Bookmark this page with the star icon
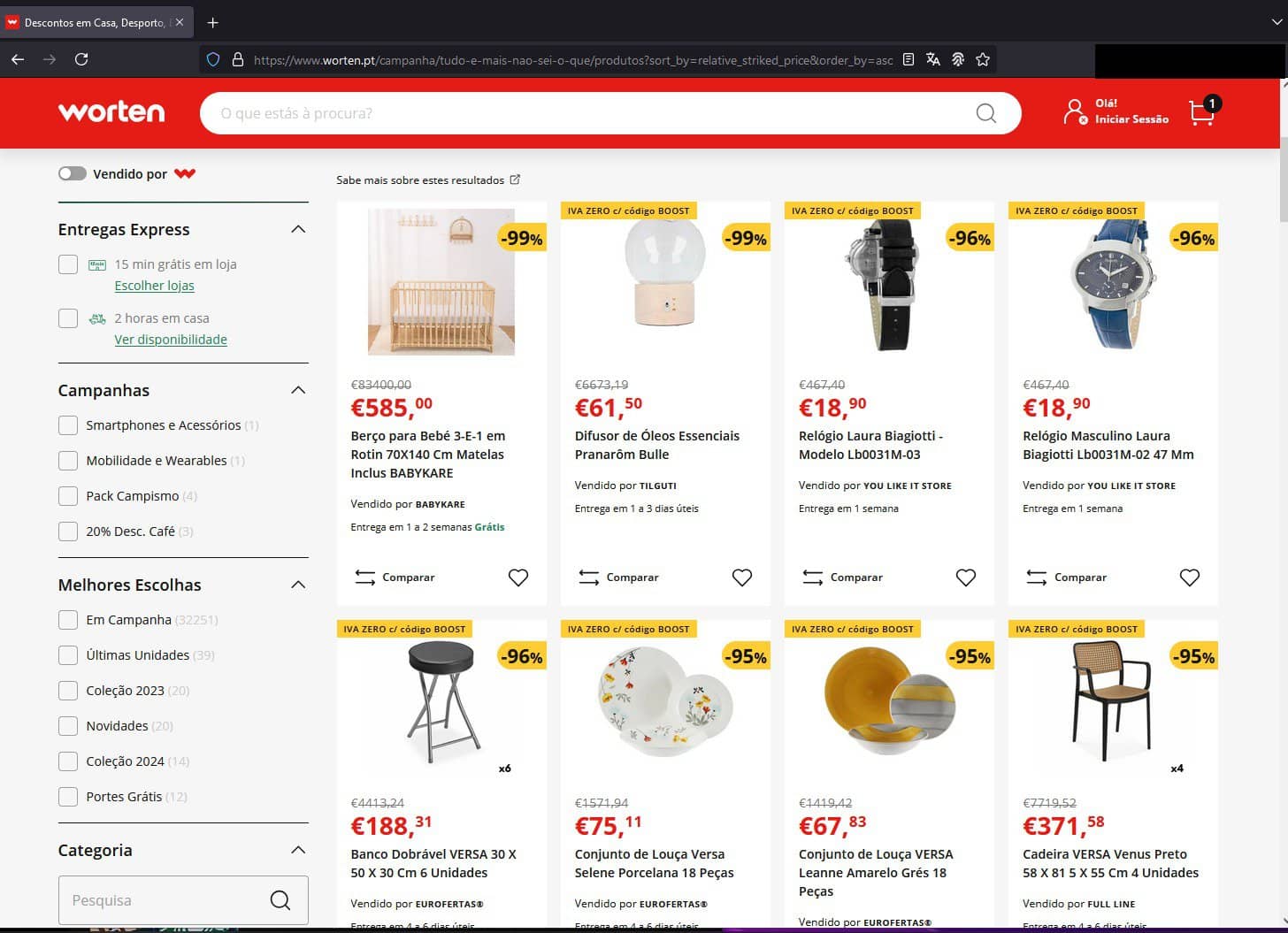Viewport: 1288px width, 933px height. click(x=982, y=59)
